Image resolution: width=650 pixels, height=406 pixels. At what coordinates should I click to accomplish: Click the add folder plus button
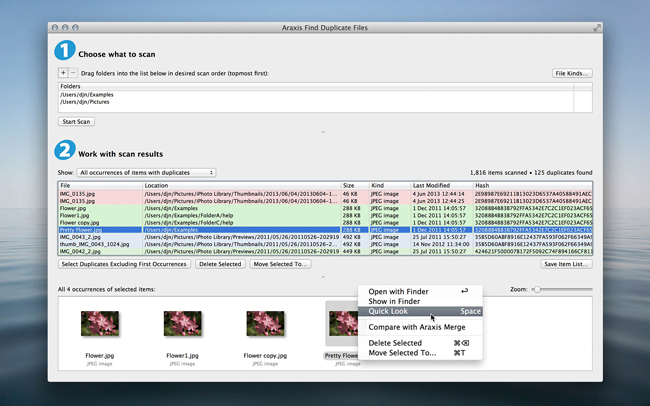(63, 73)
